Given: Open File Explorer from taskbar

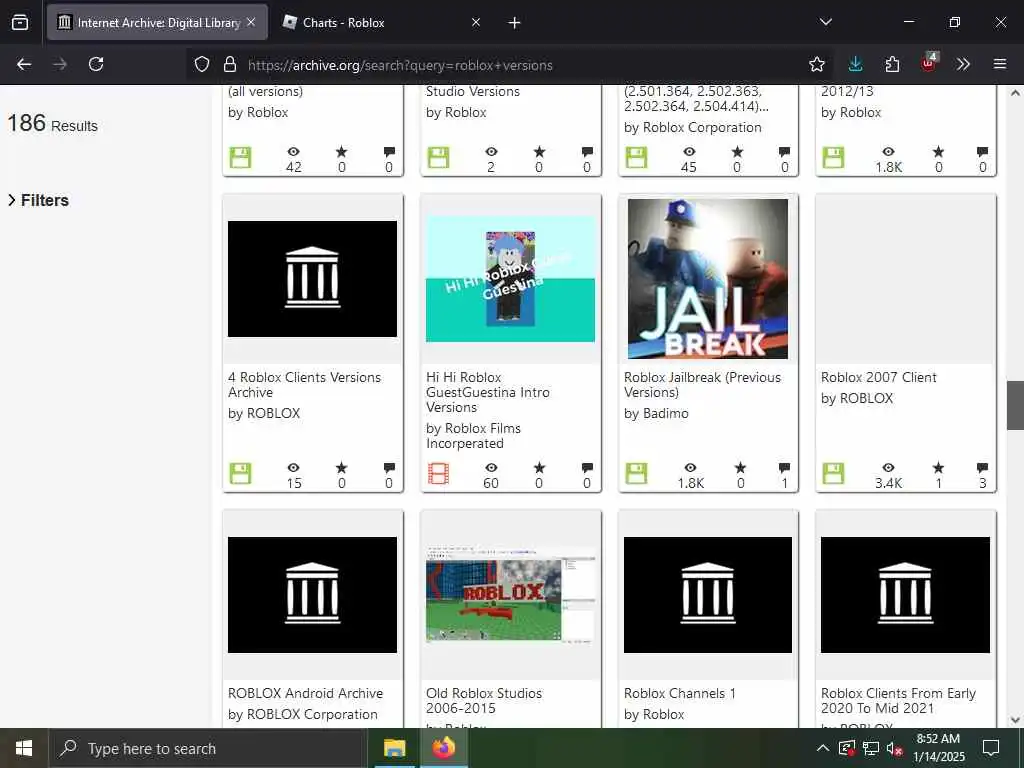Looking at the screenshot, I should [394, 748].
